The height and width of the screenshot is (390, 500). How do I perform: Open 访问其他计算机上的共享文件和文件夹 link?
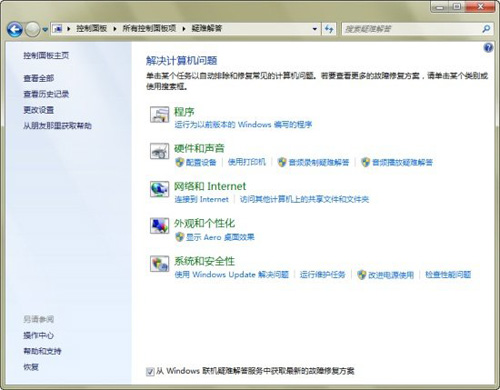click(304, 199)
